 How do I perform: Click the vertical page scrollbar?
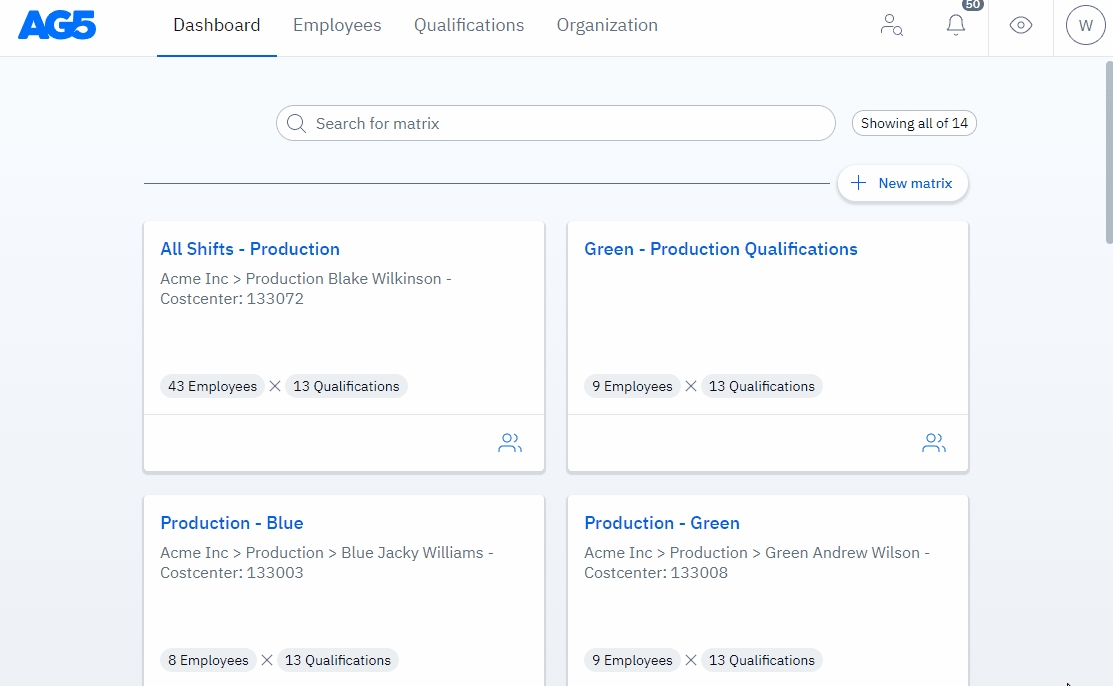pyautogui.click(x=1108, y=150)
